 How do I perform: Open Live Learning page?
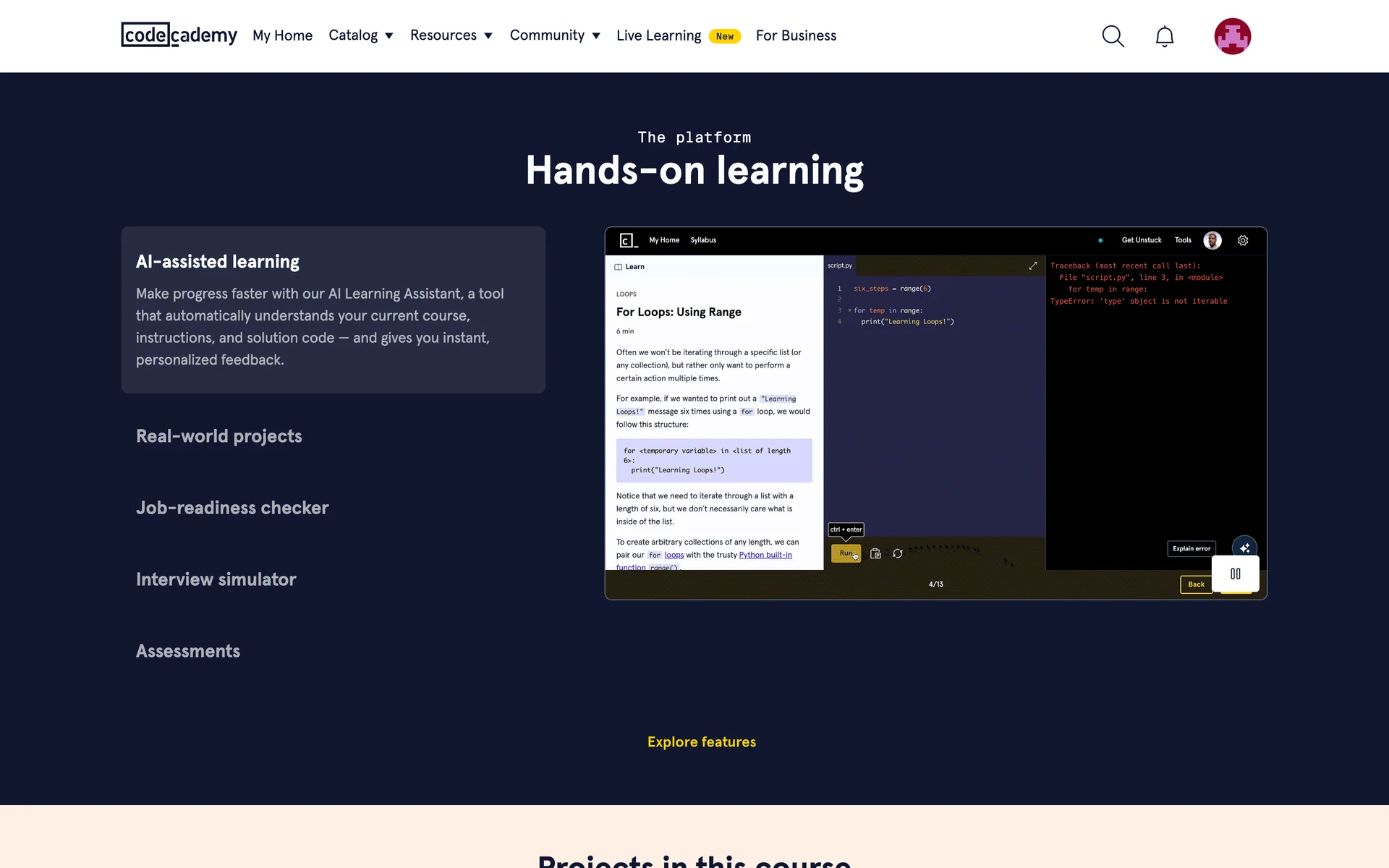coord(658,35)
